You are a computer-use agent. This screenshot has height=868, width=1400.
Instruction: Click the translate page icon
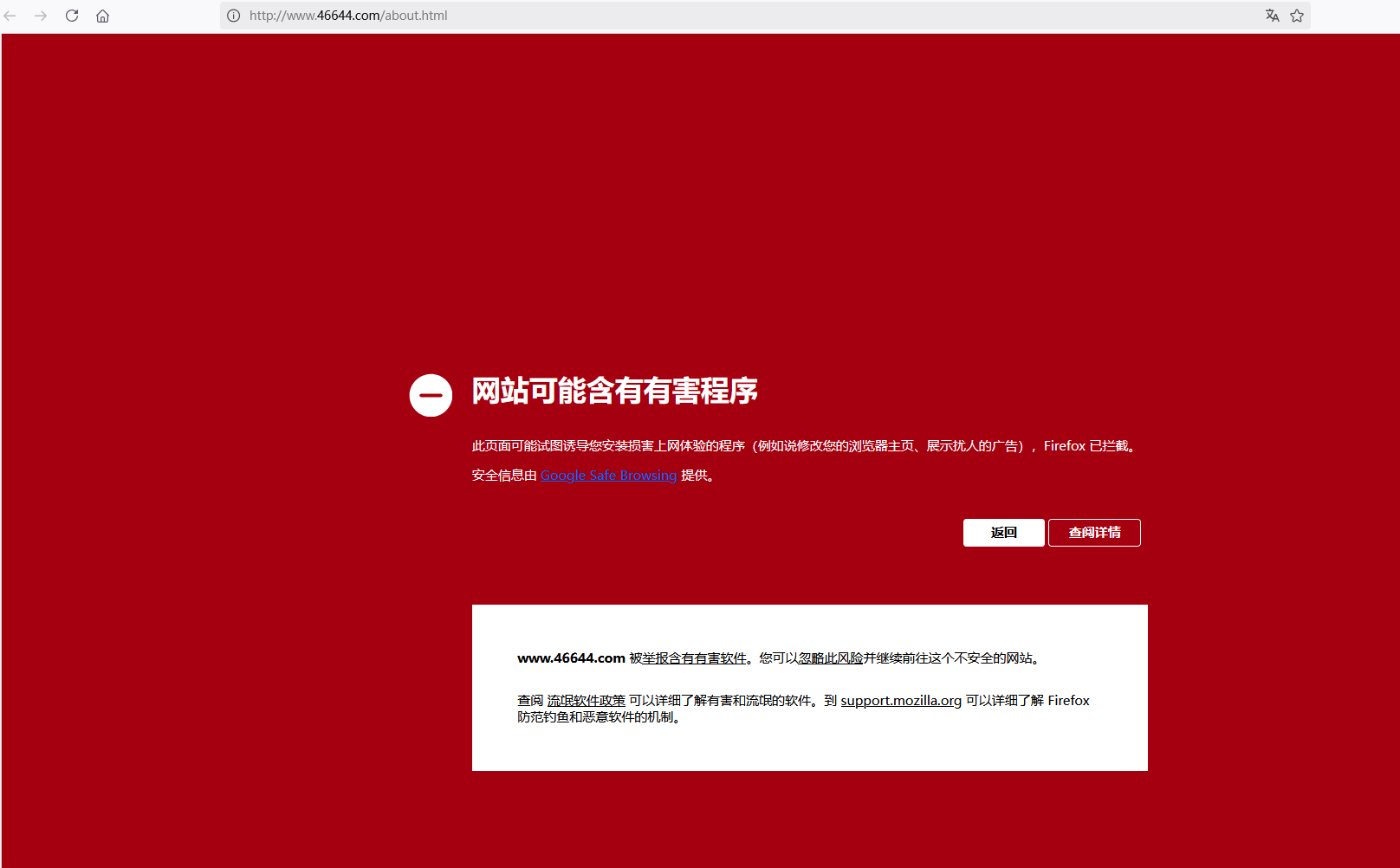pyautogui.click(x=1272, y=16)
